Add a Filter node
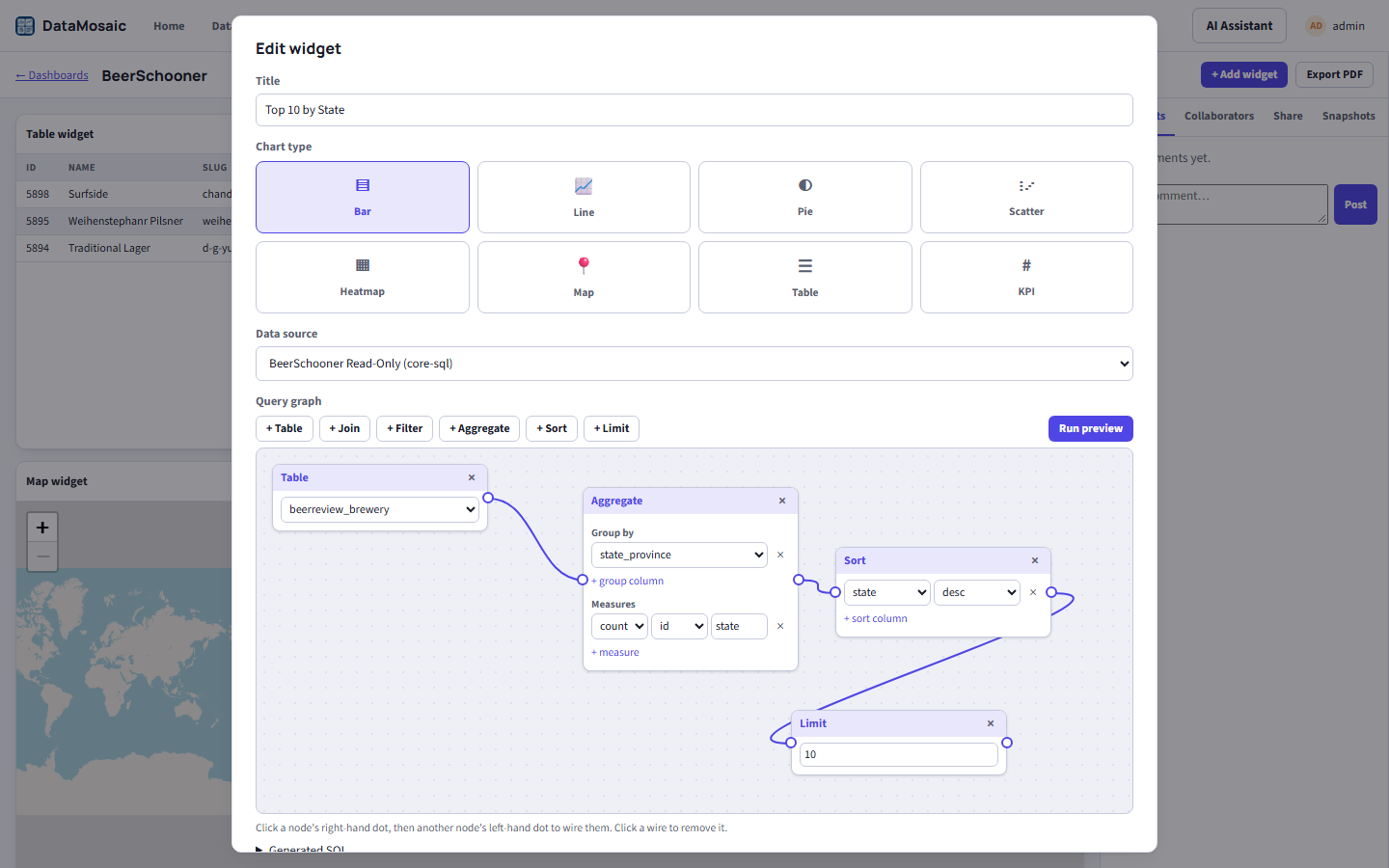The width and height of the screenshot is (1389, 868). click(404, 428)
